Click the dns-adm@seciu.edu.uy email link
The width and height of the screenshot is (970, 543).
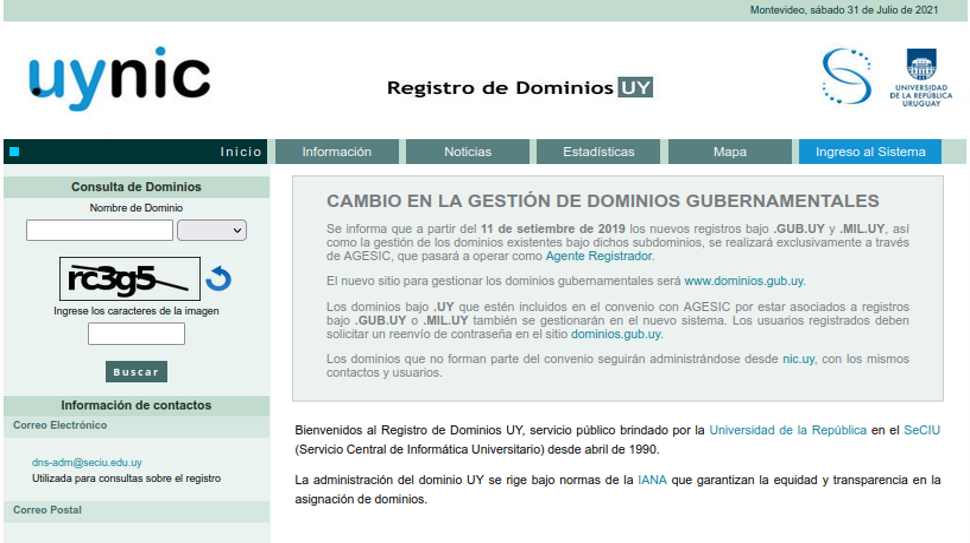tap(87, 462)
